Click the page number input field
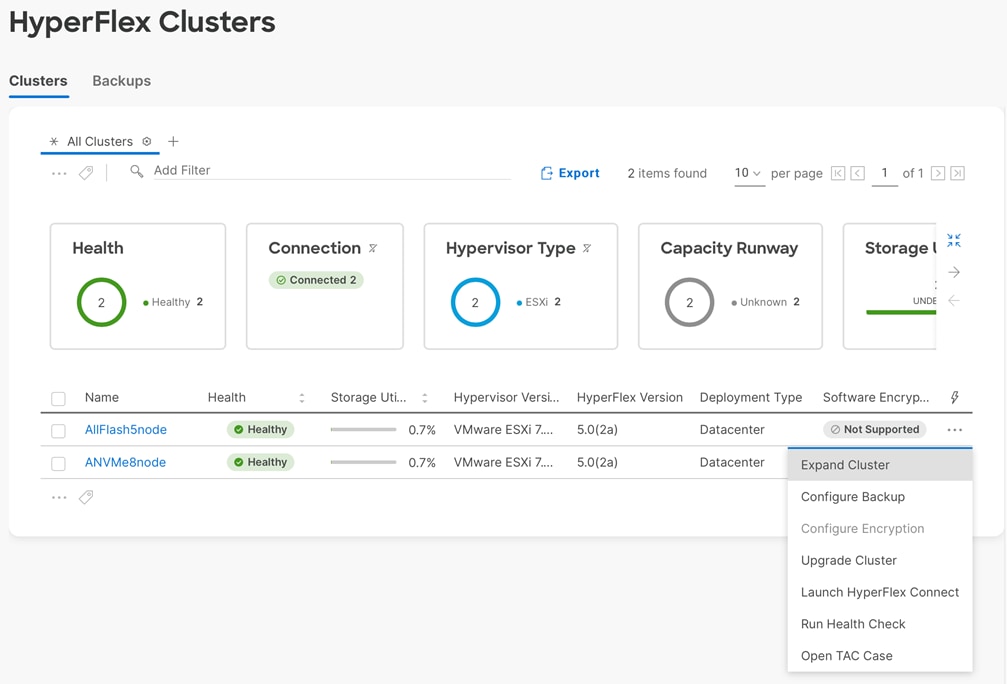Screen dimensions: 1007x684 pos(884,173)
